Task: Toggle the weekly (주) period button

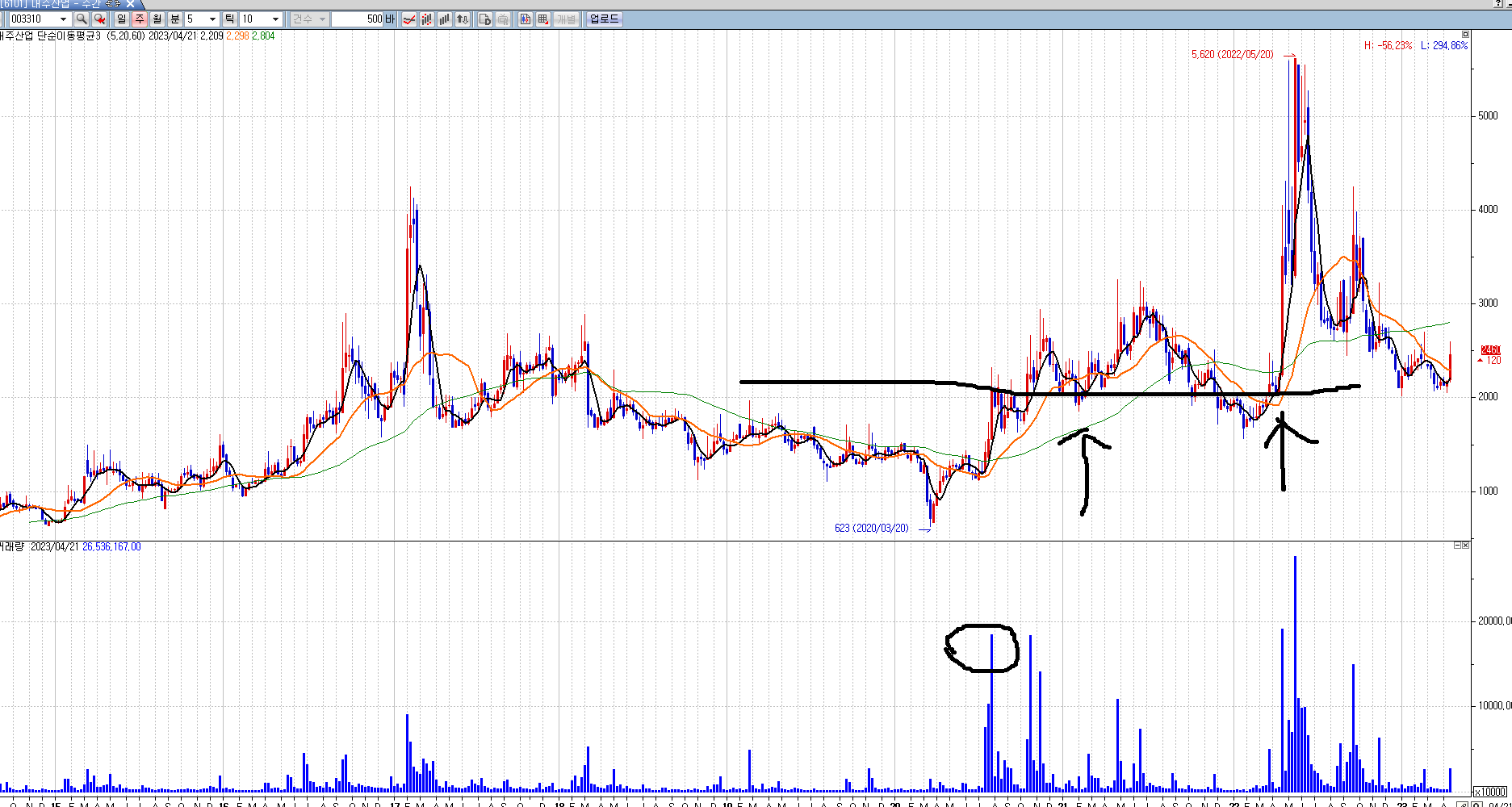Action: (140, 19)
